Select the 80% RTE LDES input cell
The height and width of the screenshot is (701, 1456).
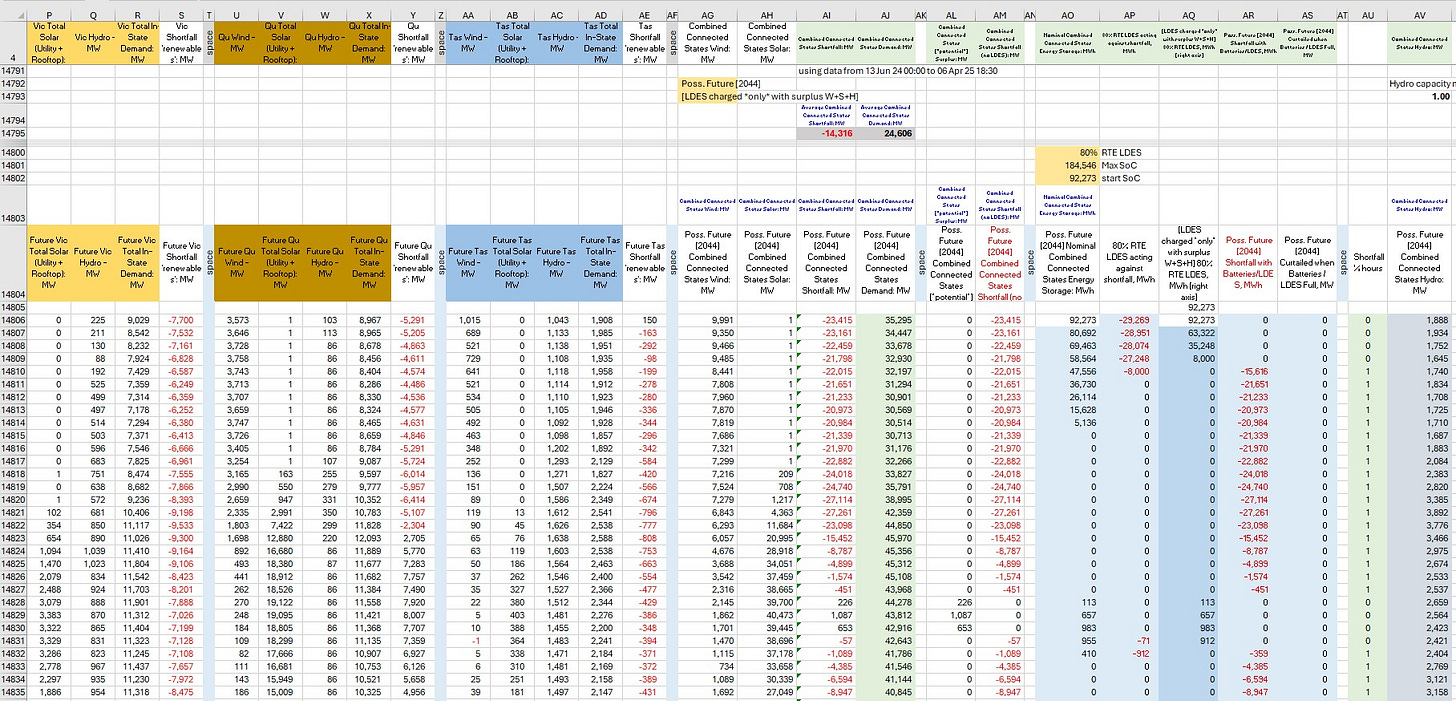pyautogui.click(x=1068, y=152)
